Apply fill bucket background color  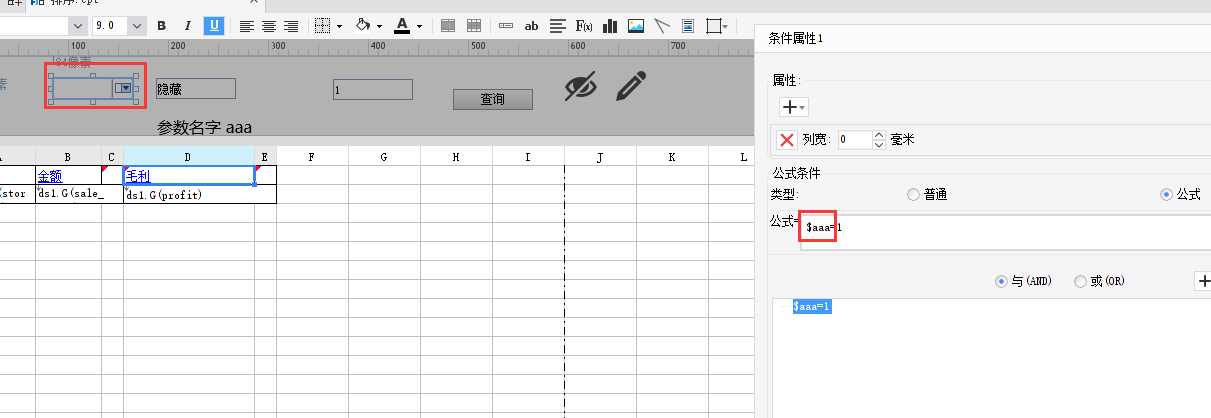coord(364,26)
